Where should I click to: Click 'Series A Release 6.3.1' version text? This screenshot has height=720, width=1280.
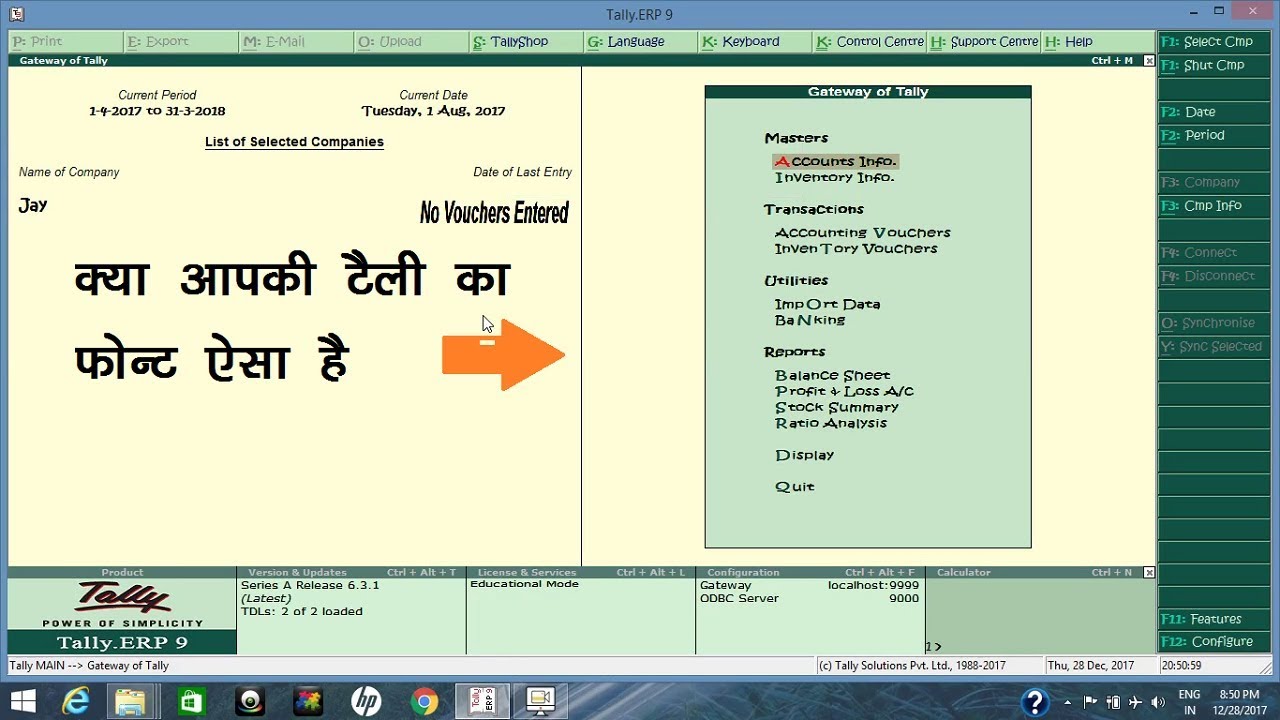point(310,585)
